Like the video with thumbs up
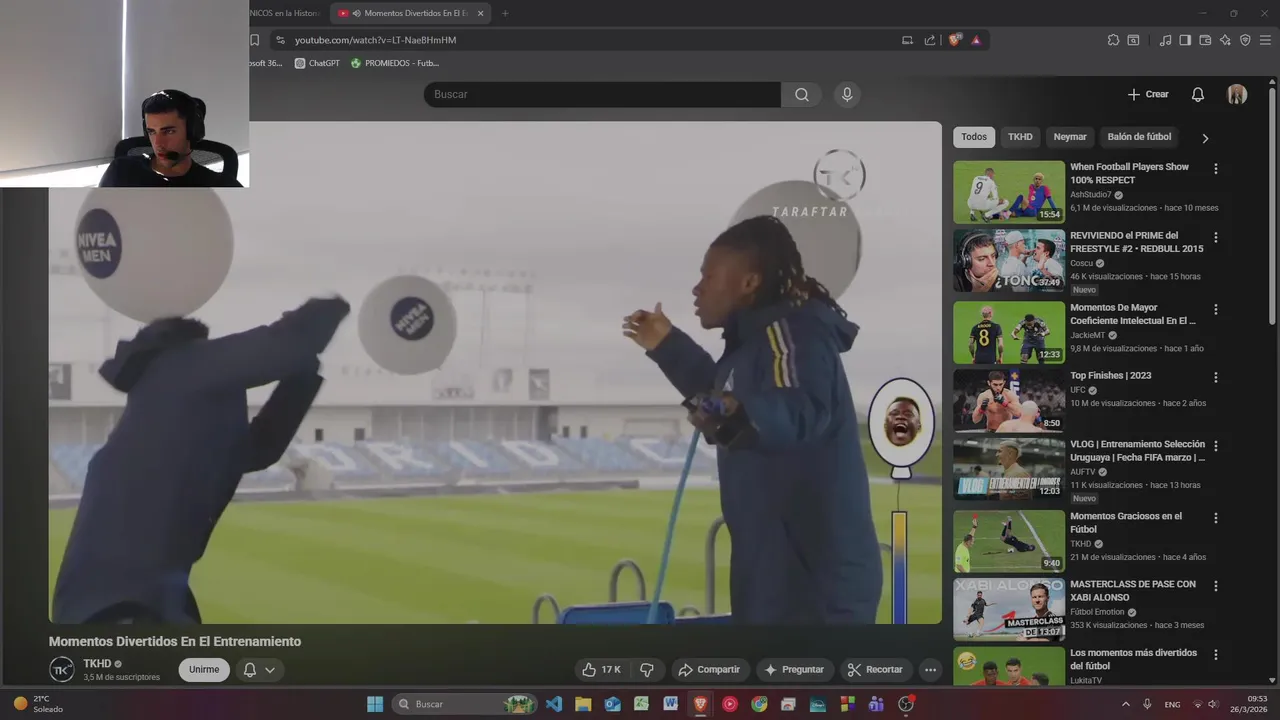This screenshot has width=1280, height=720. pyautogui.click(x=601, y=670)
